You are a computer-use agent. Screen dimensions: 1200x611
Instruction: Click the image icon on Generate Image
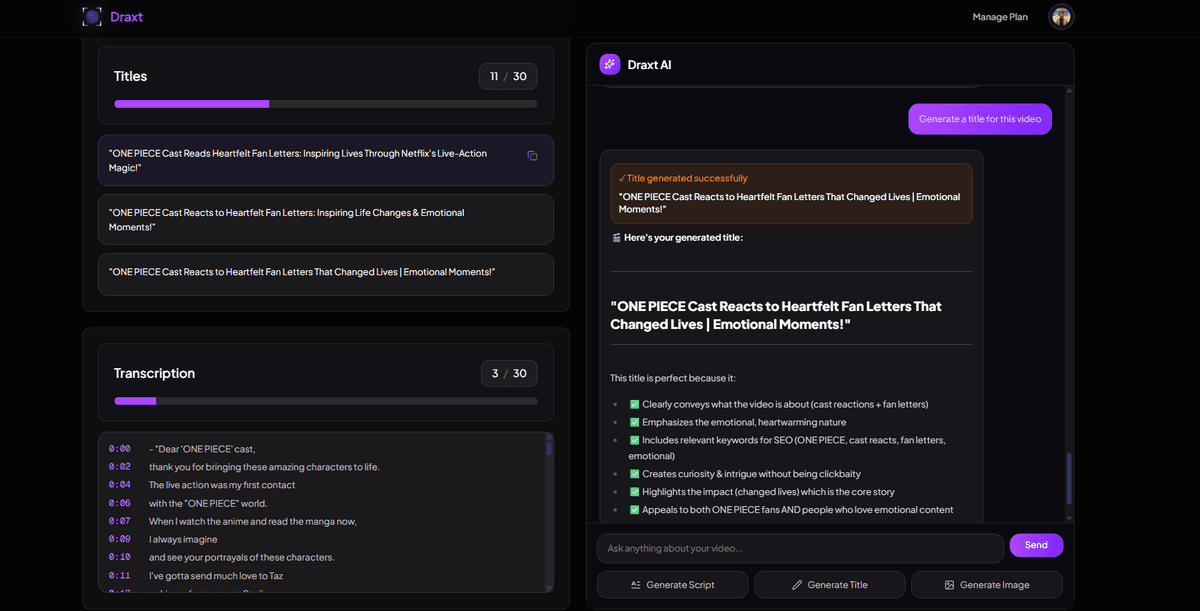pos(949,585)
